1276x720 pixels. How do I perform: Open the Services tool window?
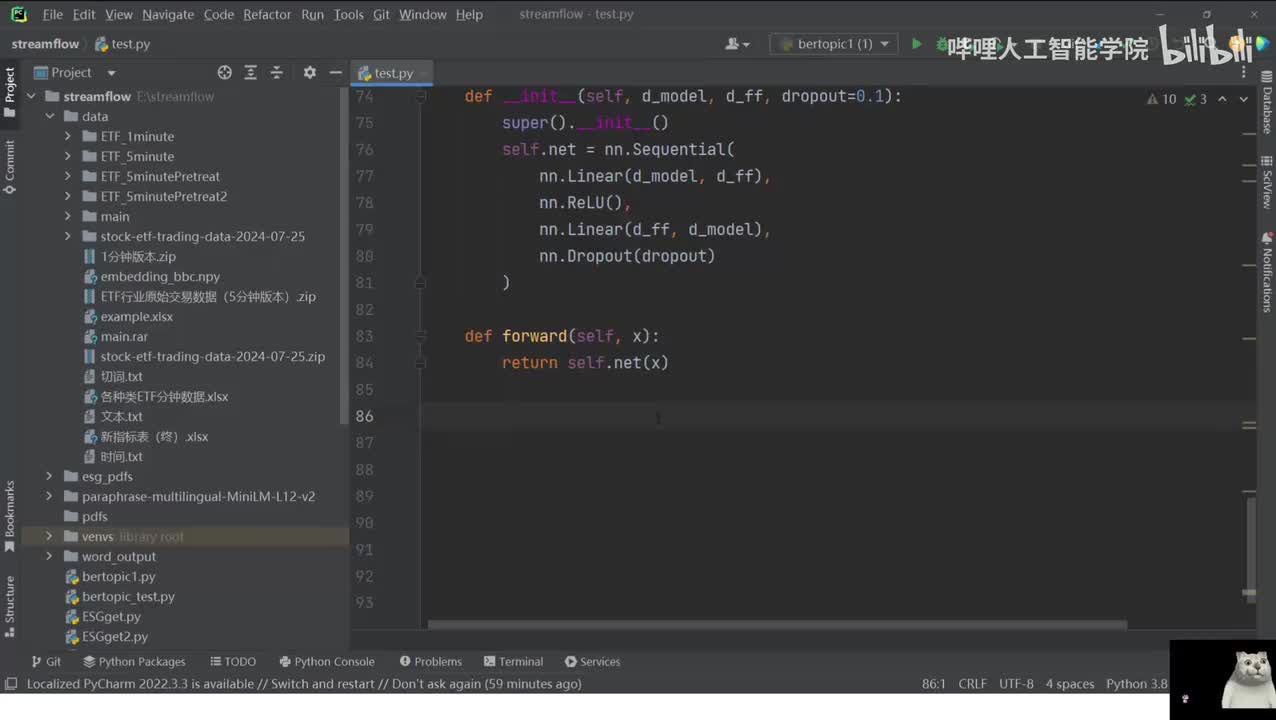point(592,662)
